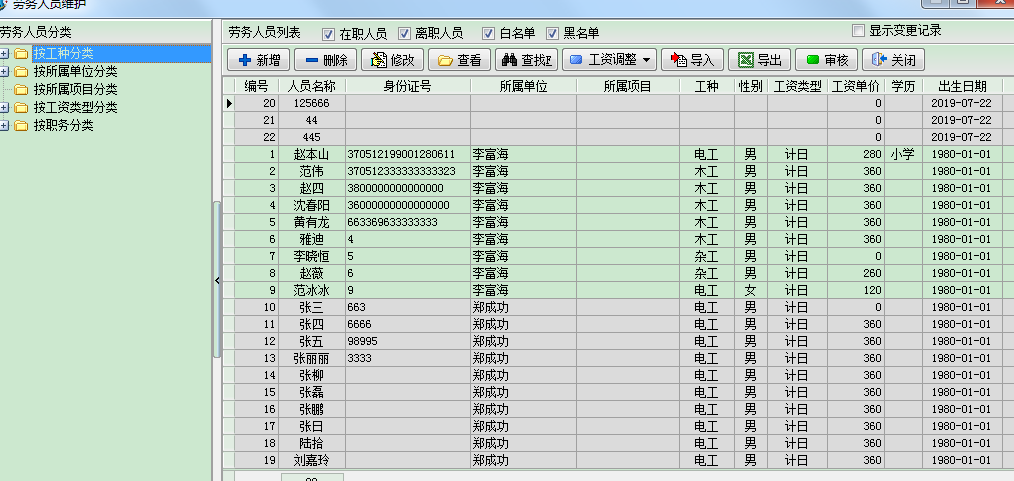Click the 新增 add button
Viewport: 1014px width, 481px height.
click(259, 60)
